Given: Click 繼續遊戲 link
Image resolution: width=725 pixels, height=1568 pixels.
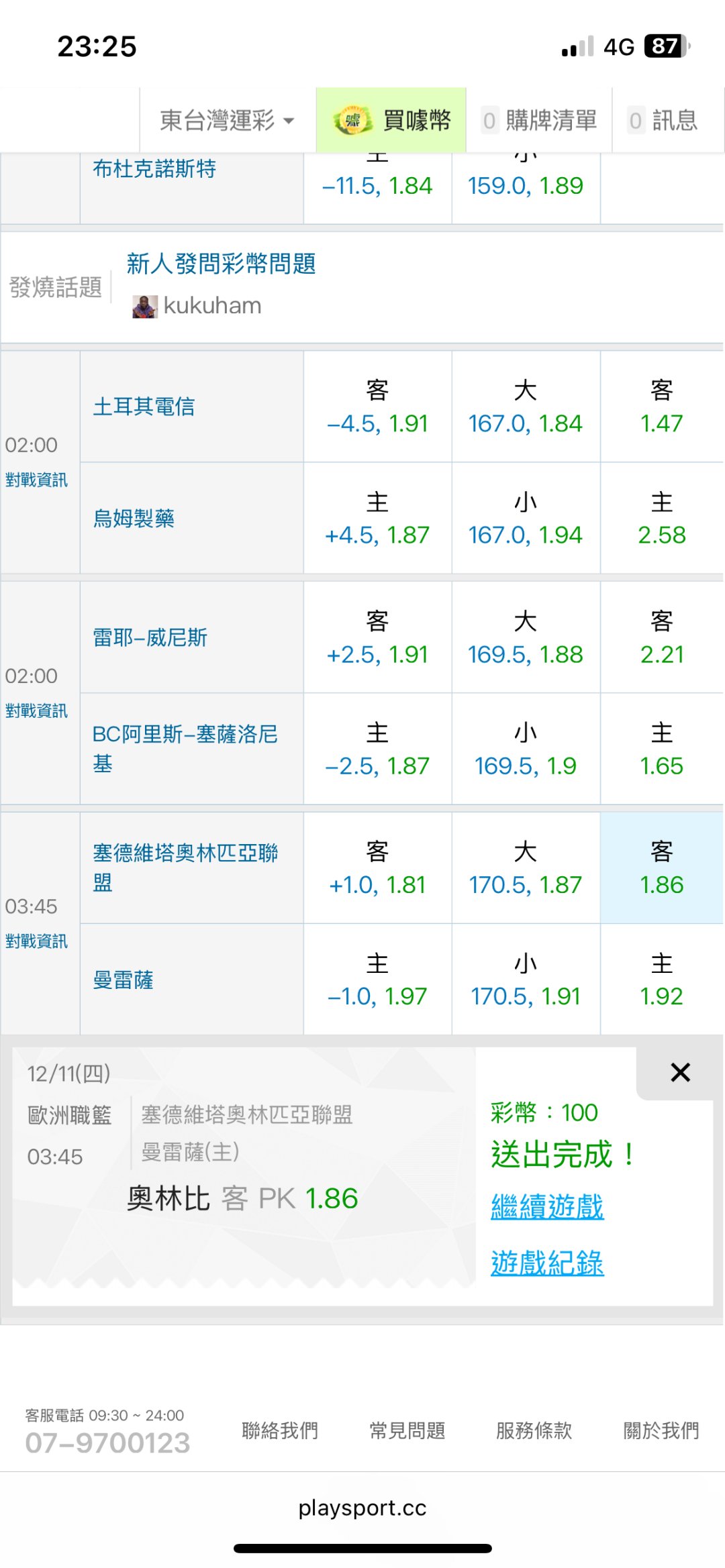Looking at the screenshot, I should 547,1206.
